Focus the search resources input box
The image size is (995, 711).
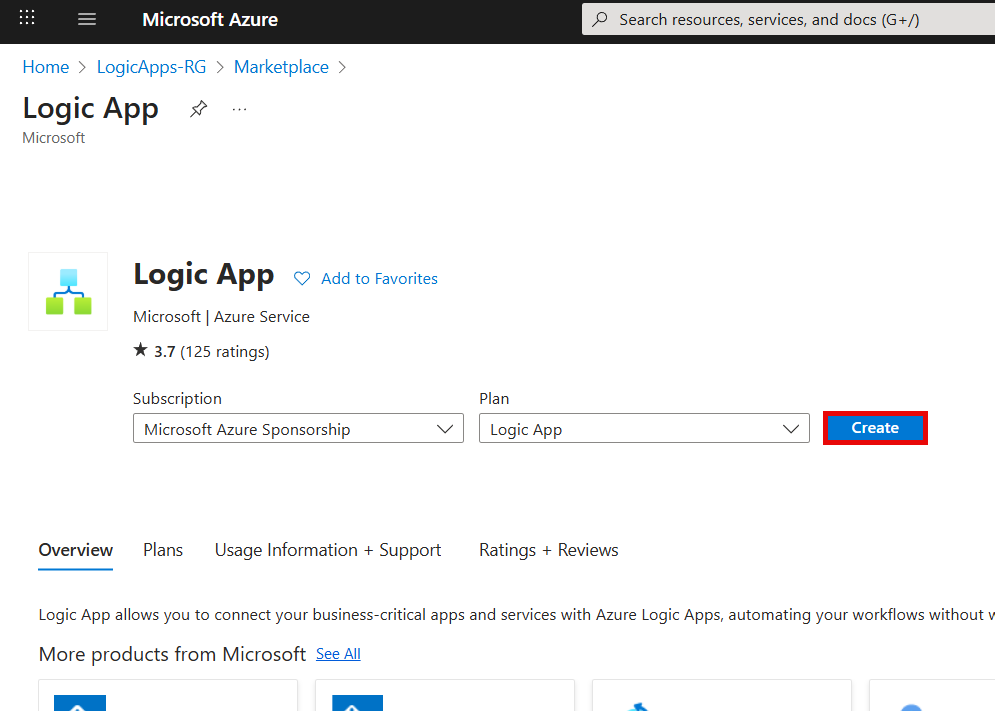point(788,20)
